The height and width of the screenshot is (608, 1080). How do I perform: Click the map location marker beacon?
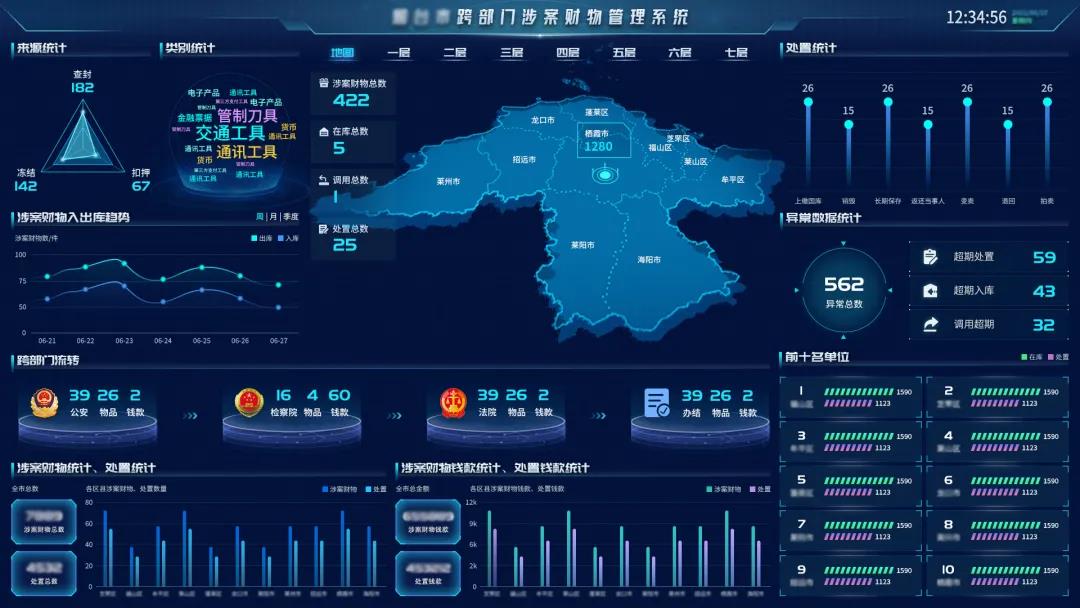coord(604,176)
